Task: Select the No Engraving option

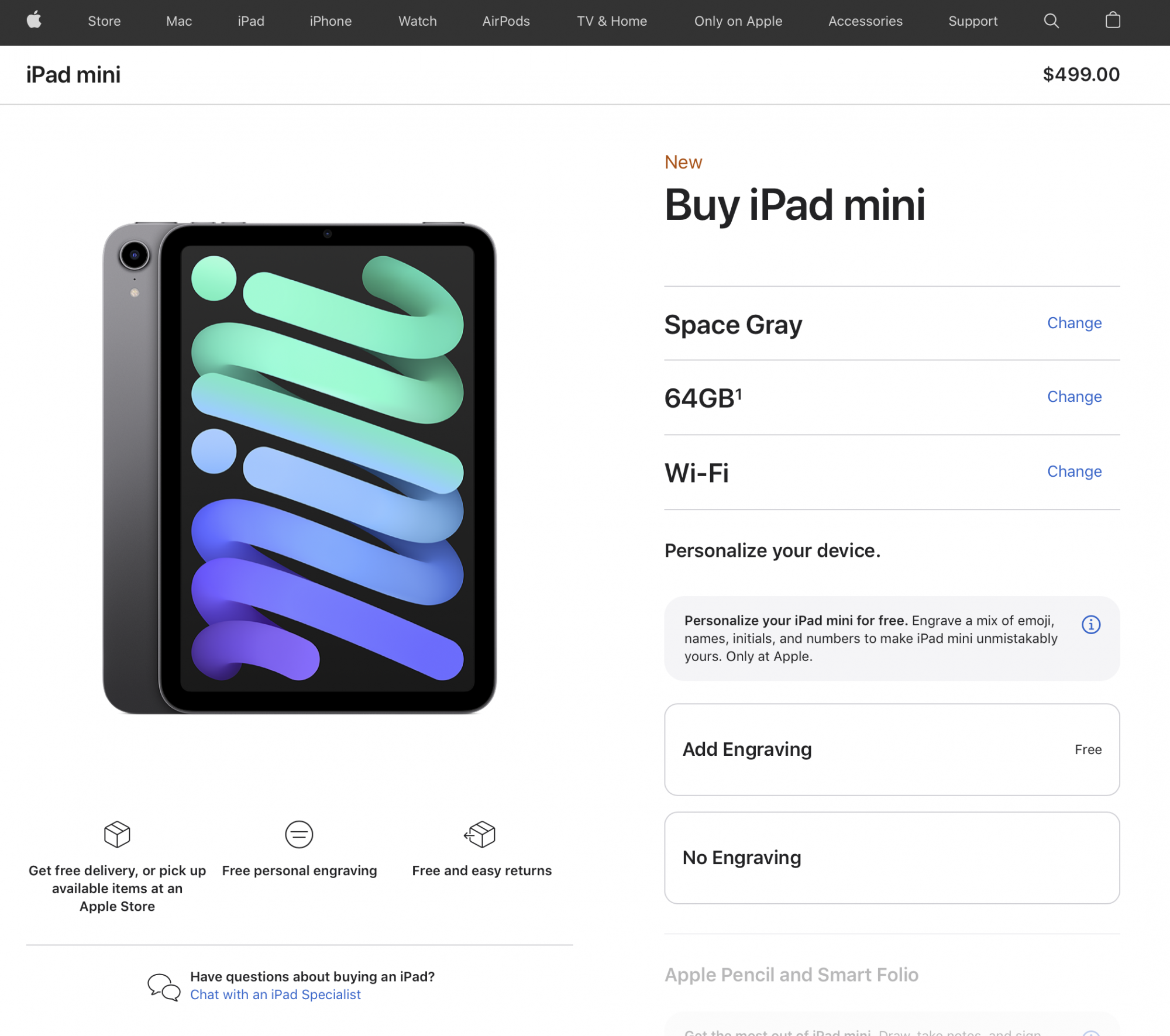Action: [892, 858]
